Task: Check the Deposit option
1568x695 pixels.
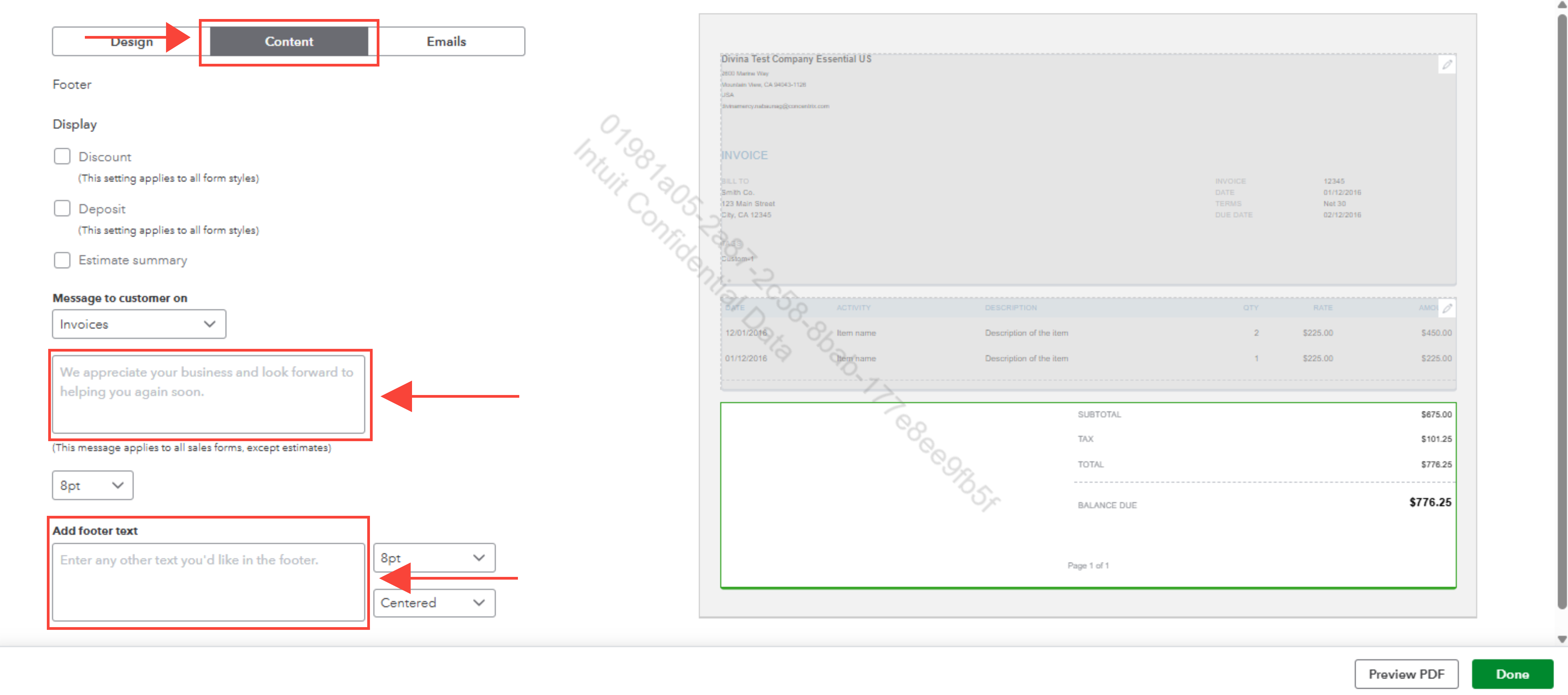Action: 62,208
